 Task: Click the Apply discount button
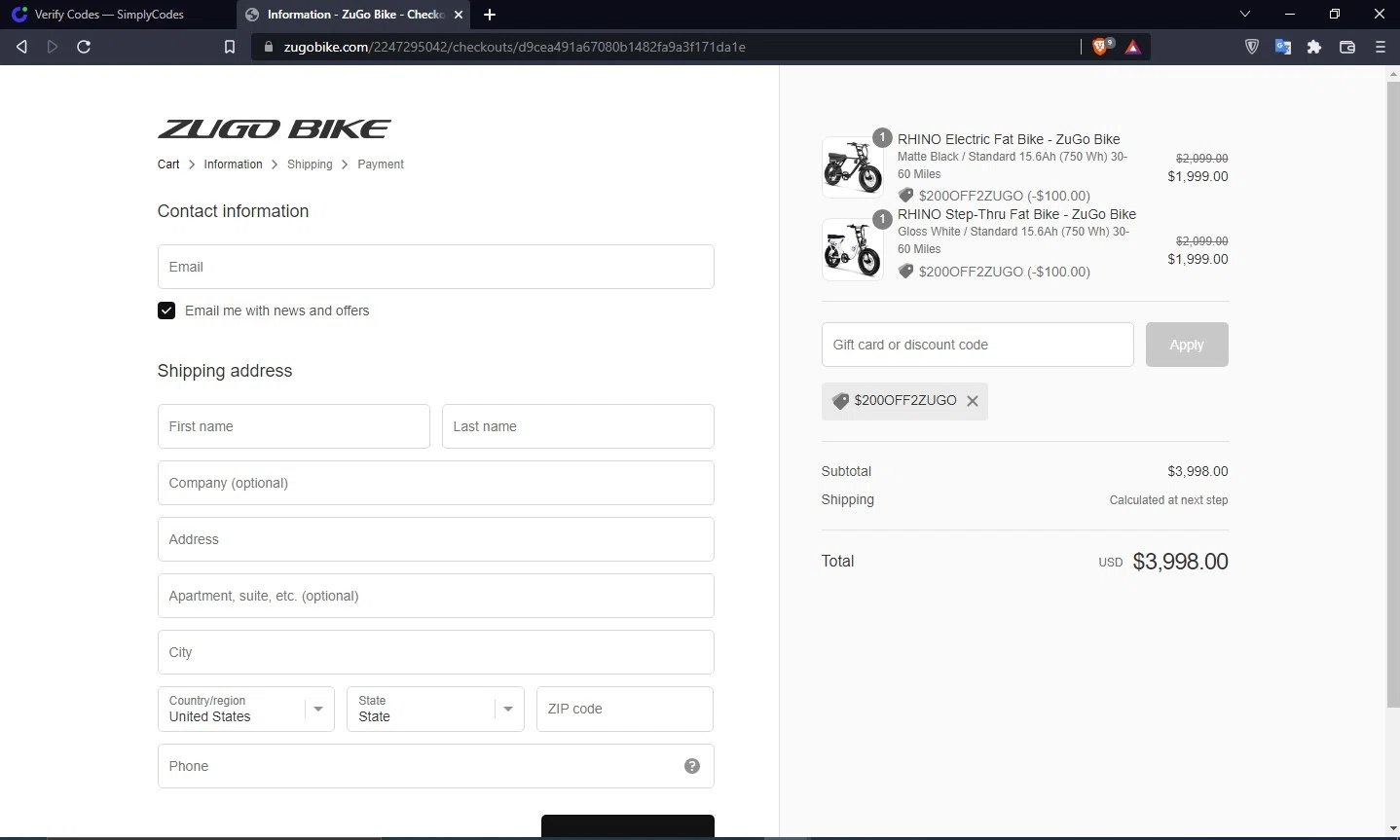click(1187, 345)
